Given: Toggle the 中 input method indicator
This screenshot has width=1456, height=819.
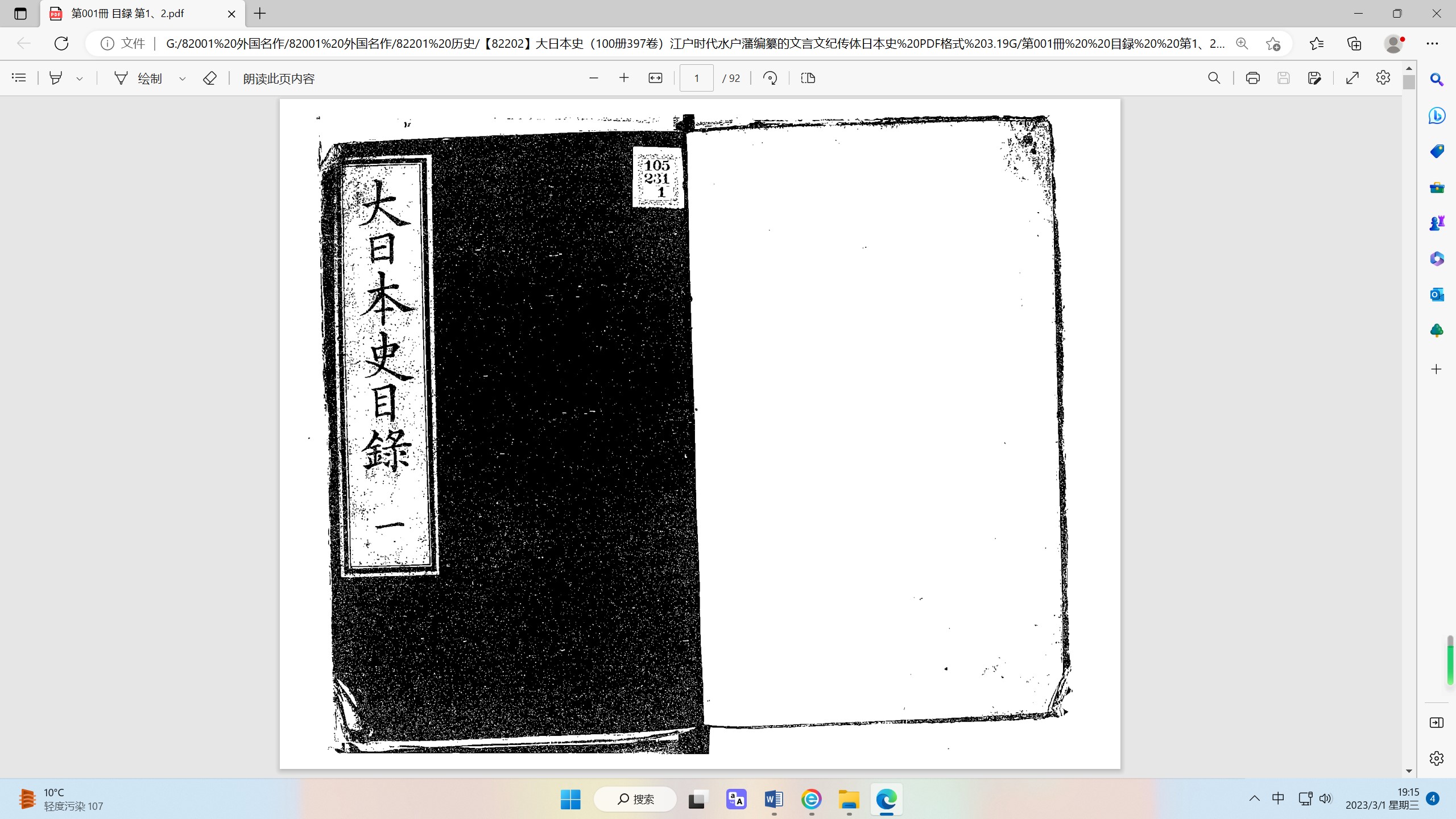Looking at the screenshot, I should pyautogui.click(x=1279, y=799).
